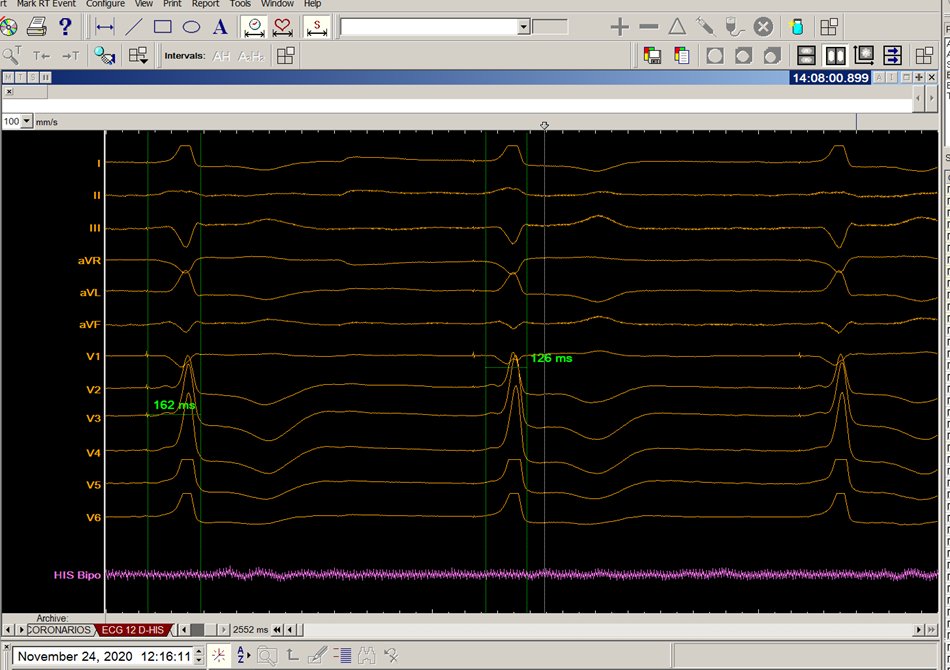Click the colored report document icon
The height and width of the screenshot is (670, 950).
coord(682,56)
